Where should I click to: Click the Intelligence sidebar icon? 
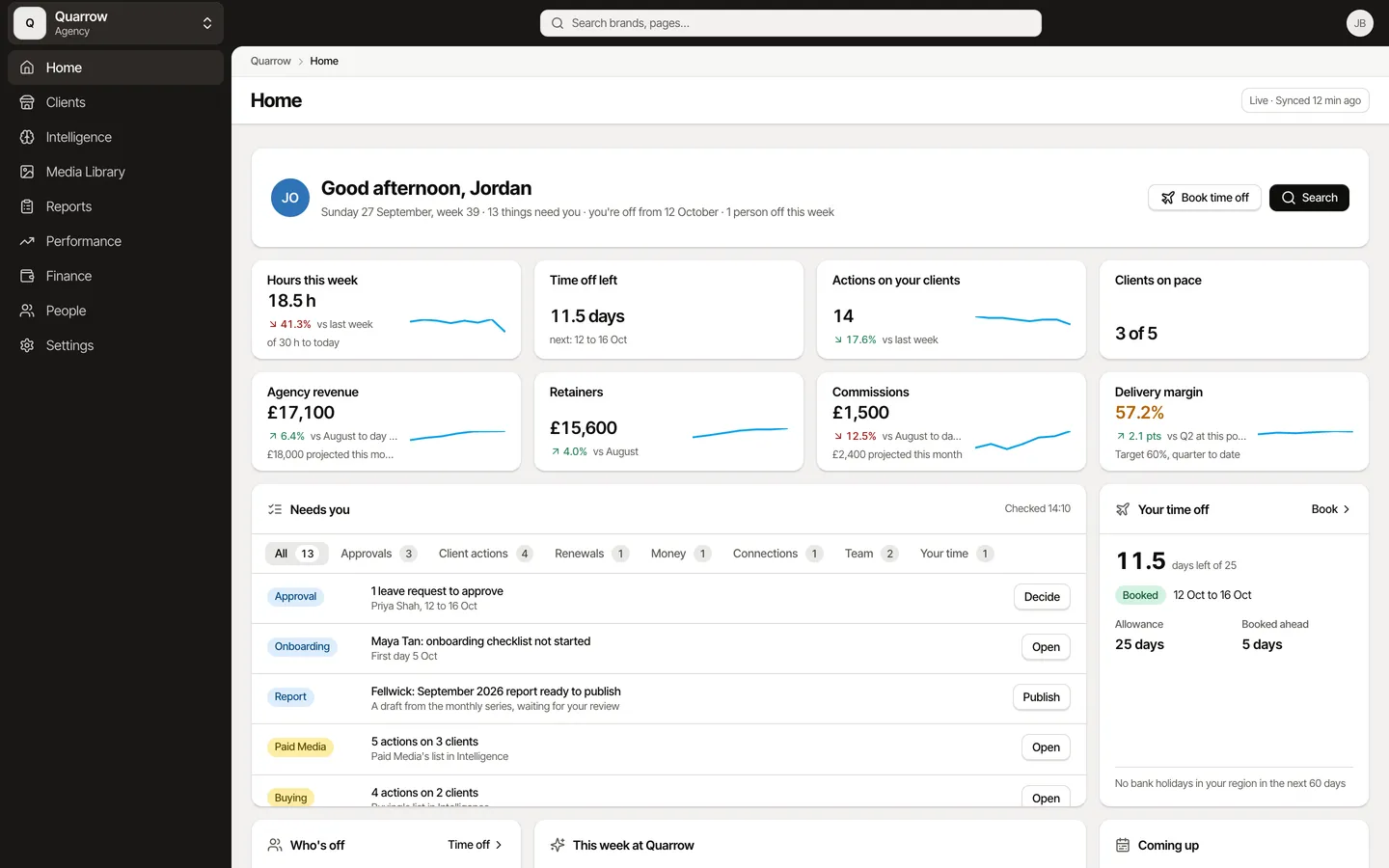tap(27, 137)
